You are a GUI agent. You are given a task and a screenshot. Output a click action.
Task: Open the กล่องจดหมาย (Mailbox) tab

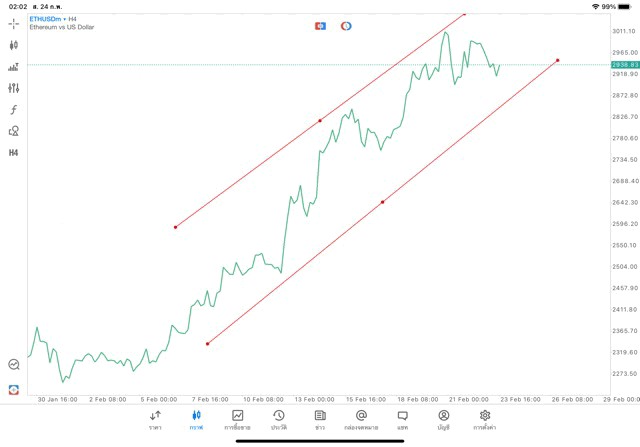coord(361,420)
